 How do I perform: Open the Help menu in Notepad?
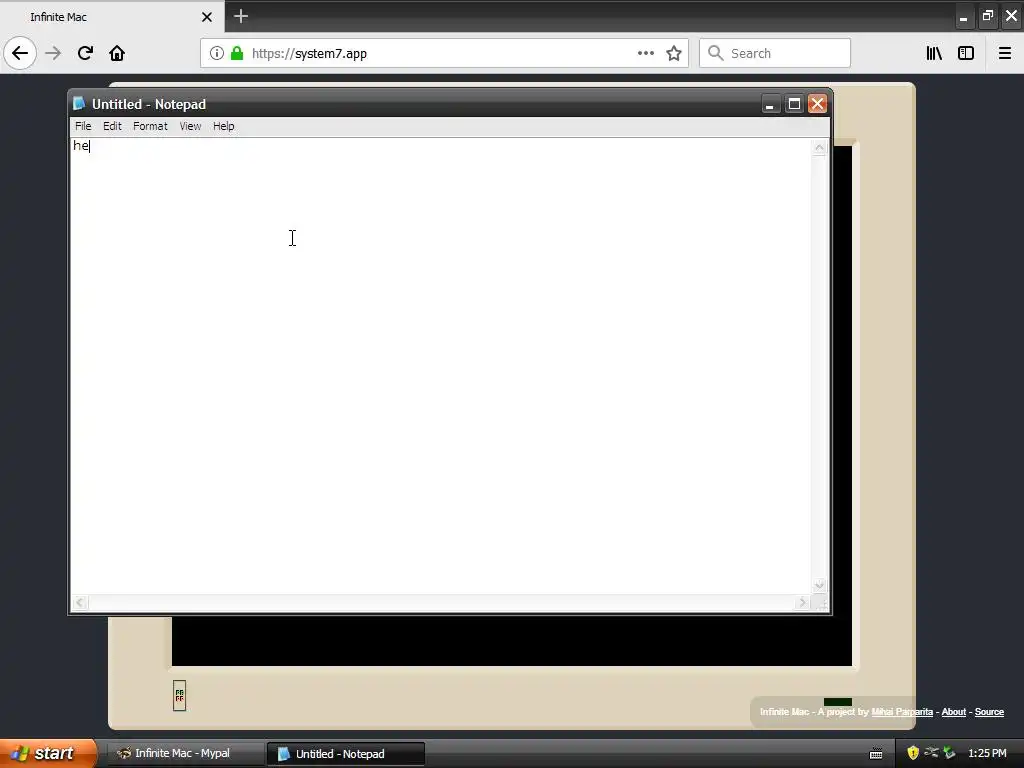(x=223, y=126)
